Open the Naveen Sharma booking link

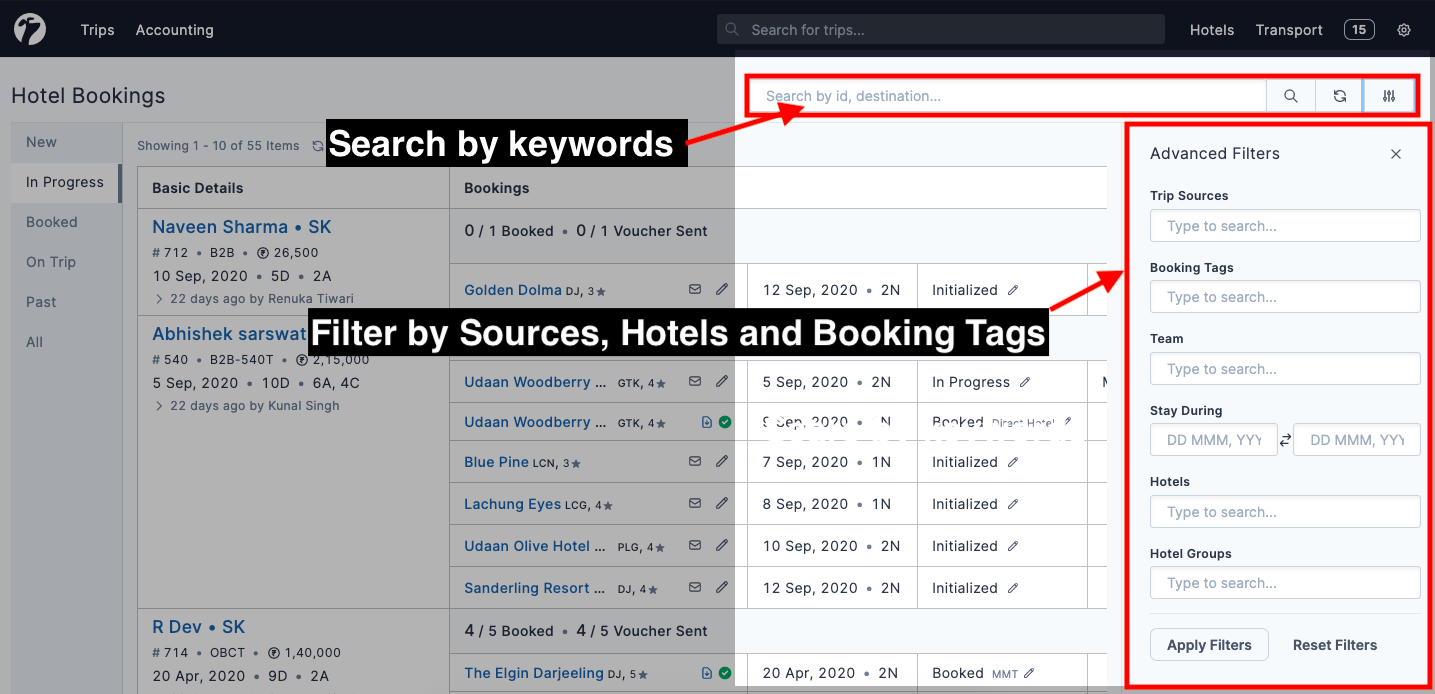pyautogui.click(x=219, y=227)
